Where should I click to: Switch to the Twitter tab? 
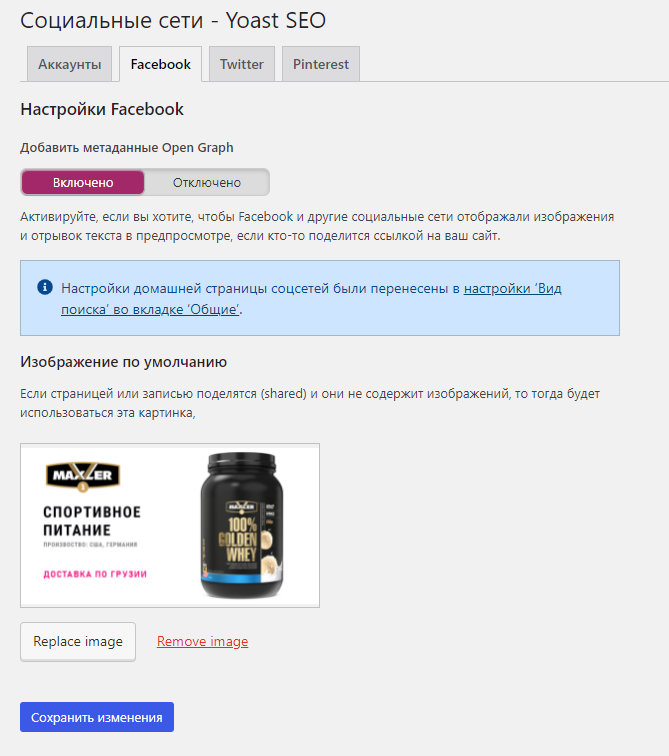[x=241, y=64]
